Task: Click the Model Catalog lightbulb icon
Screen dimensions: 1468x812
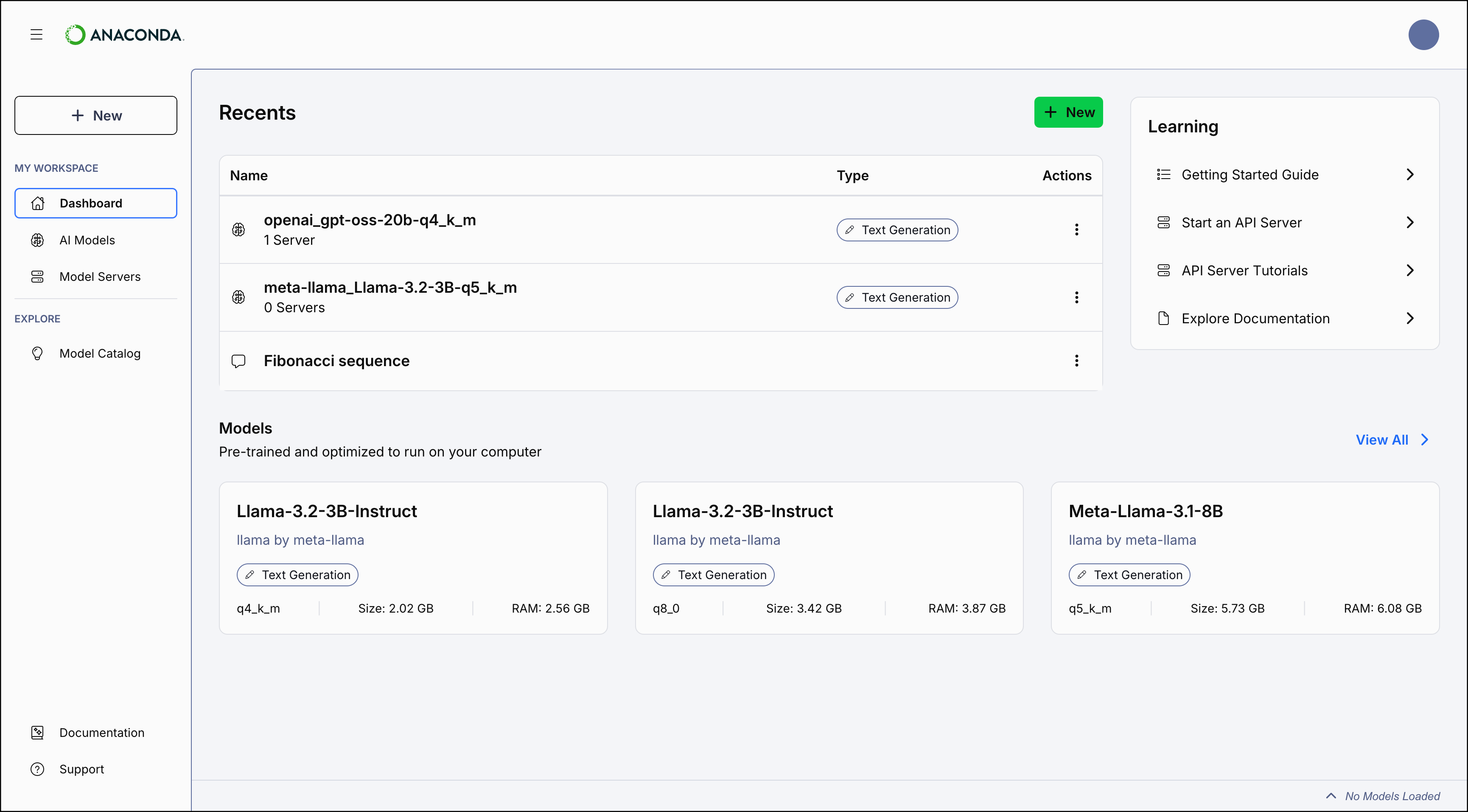Action: pos(38,353)
